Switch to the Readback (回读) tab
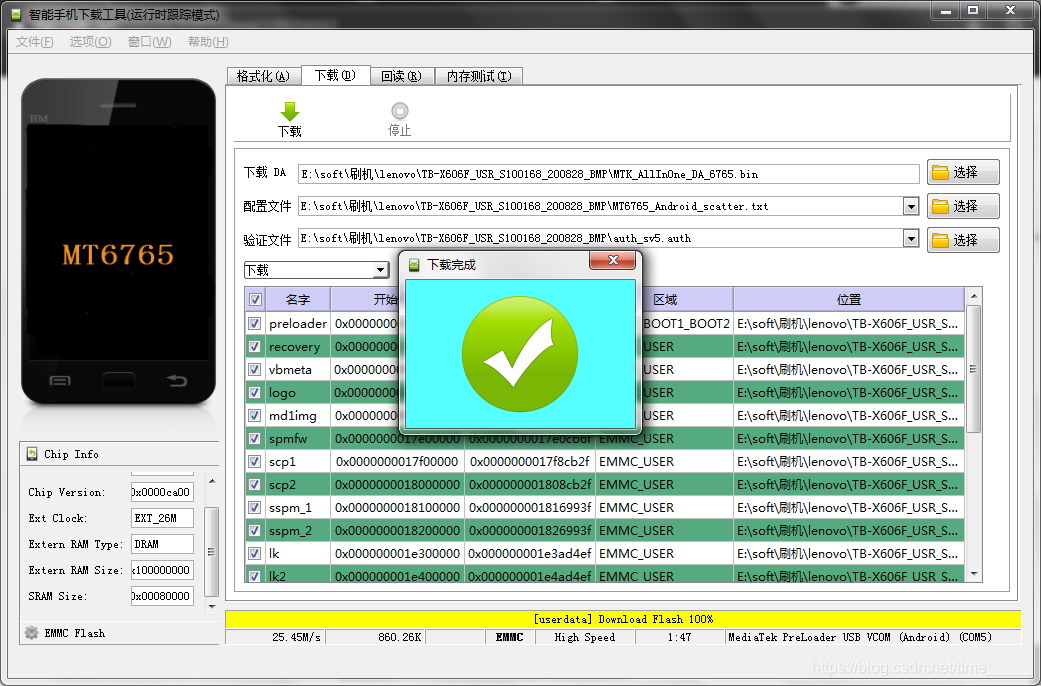Screen dimensions: 1041x686 402,76
